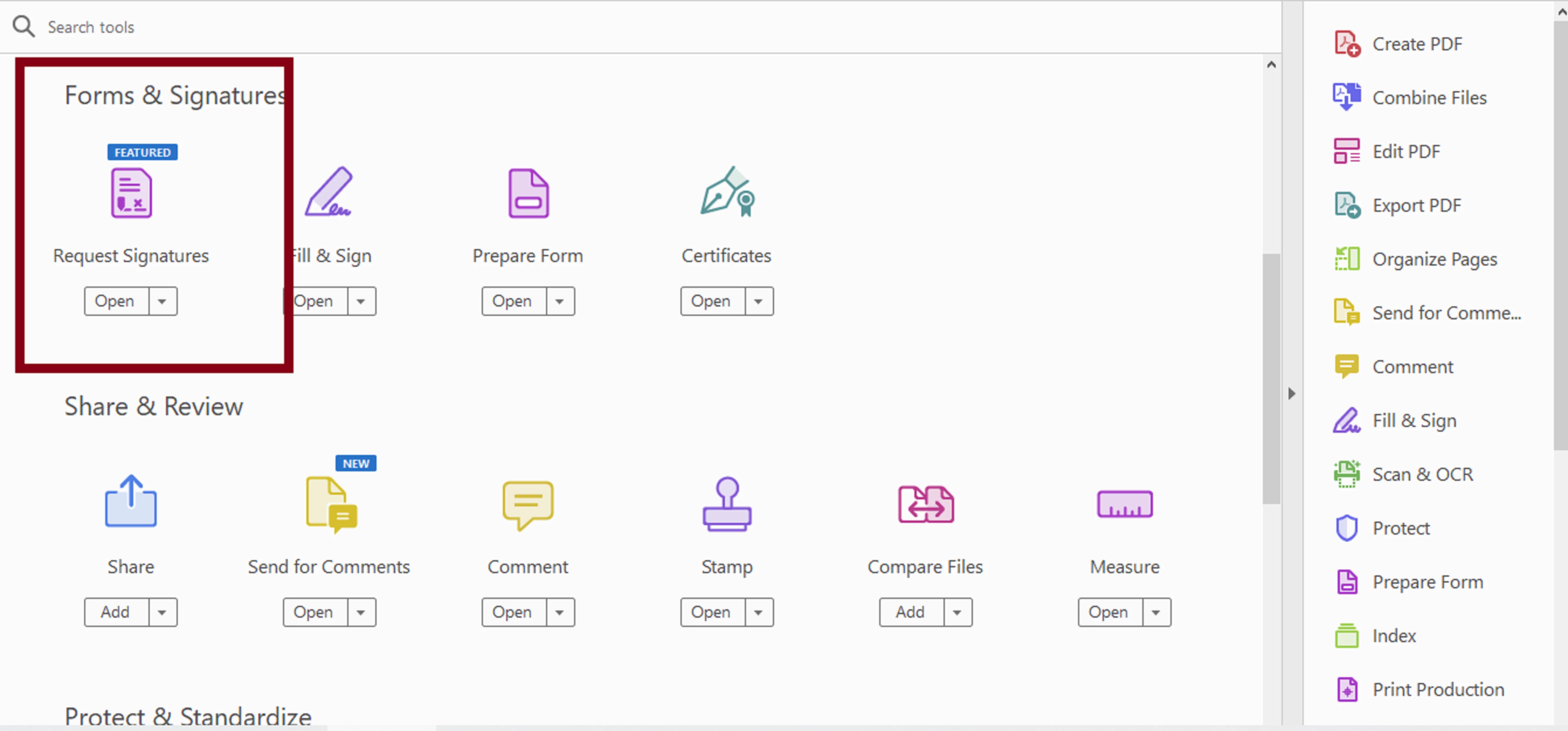
Task: Open dropdown arrow next to Compare Files Add
Action: coord(957,612)
